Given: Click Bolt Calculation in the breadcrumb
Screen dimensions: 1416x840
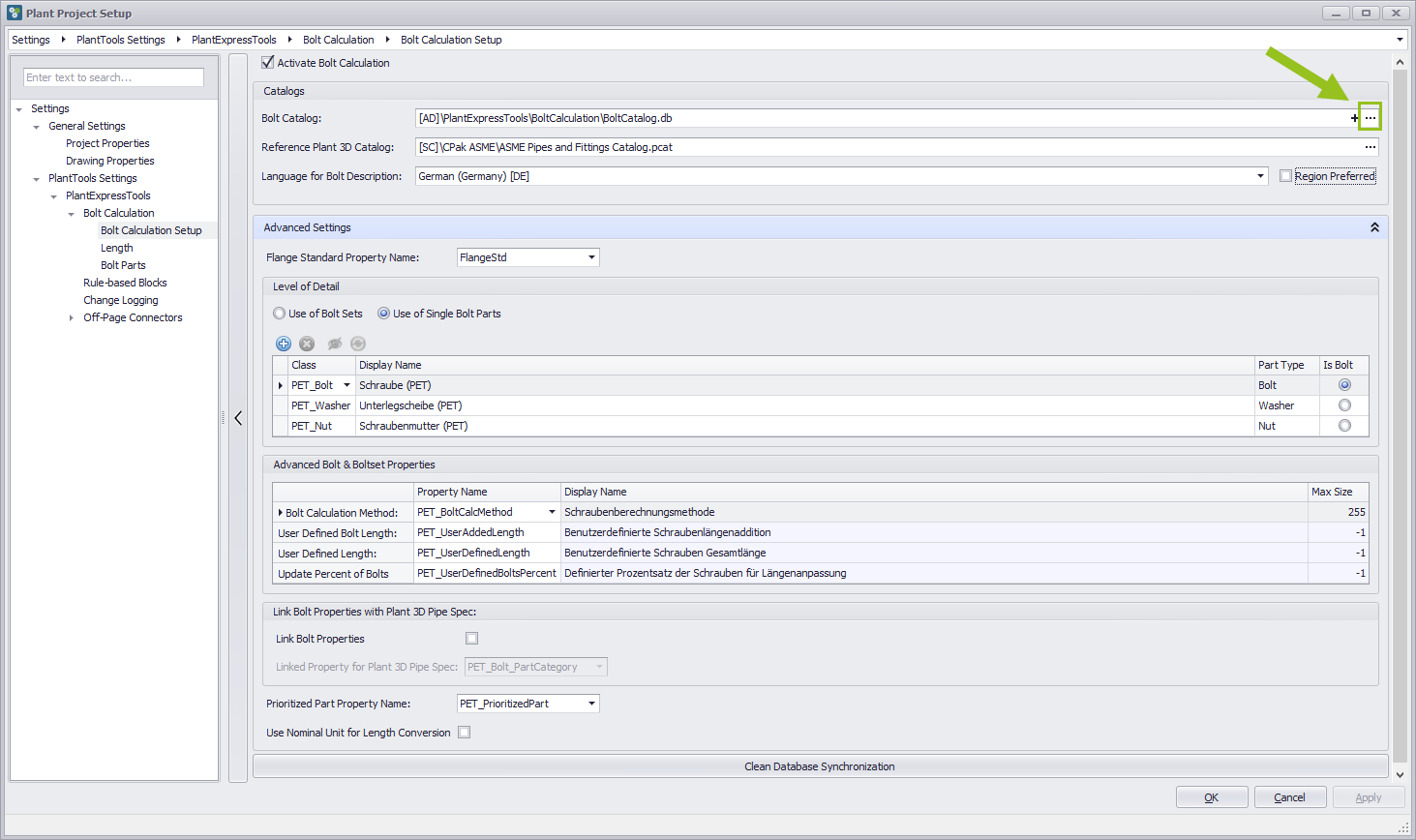Looking at the screenshot, I should (x=339, y=40).
